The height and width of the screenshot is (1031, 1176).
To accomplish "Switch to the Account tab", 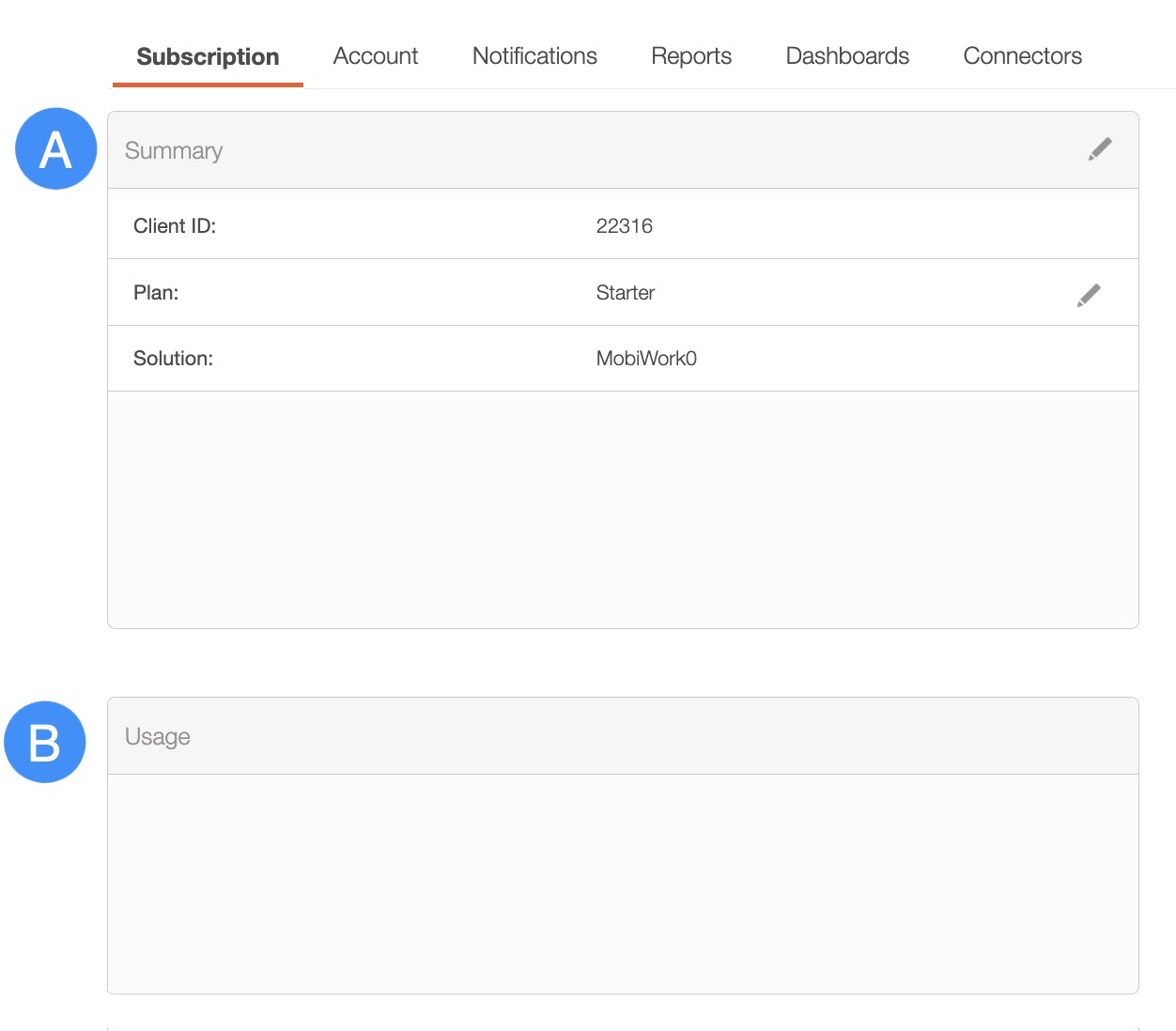I will pyautogui.click(x=376, y=56).
